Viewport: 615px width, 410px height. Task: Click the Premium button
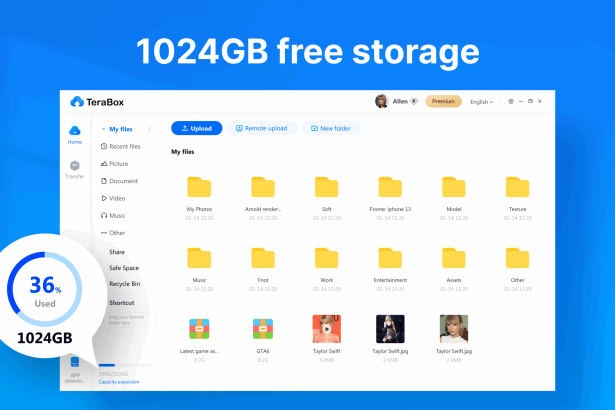(443, 101)
